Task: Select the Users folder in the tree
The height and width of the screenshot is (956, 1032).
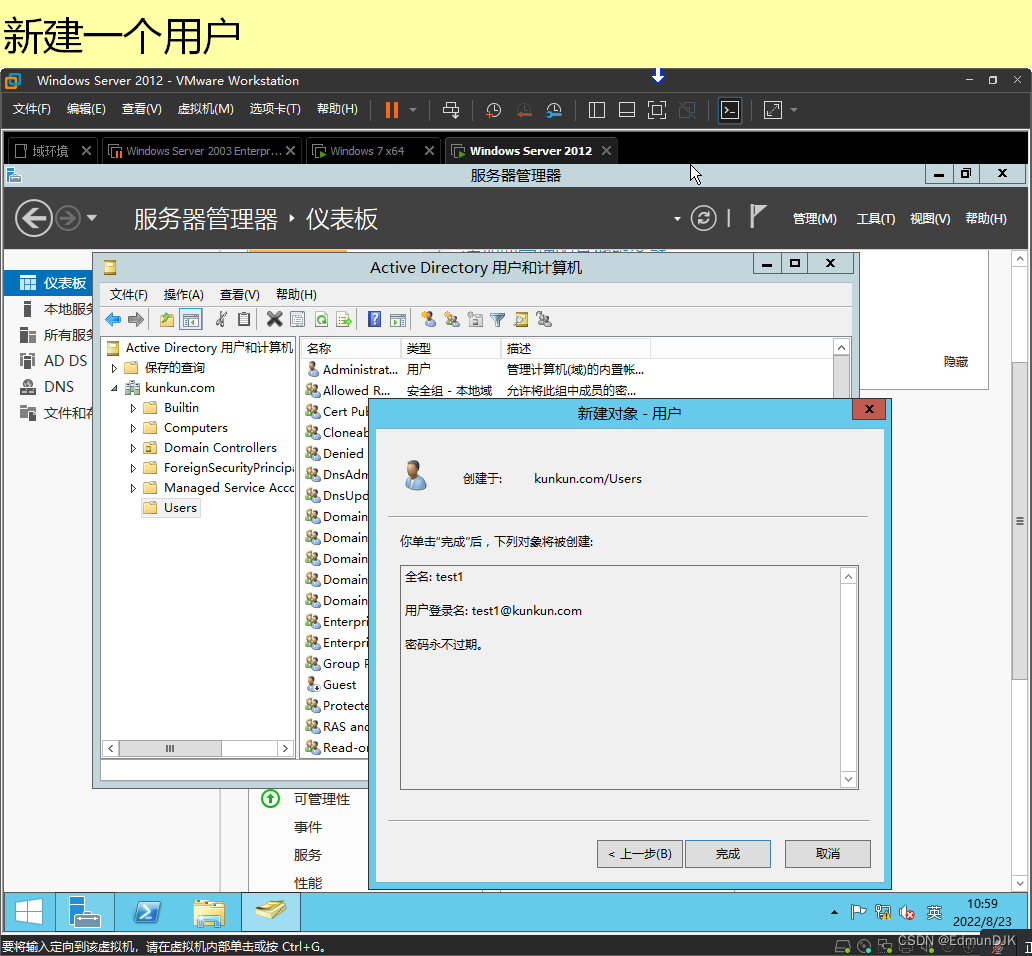Action: [170, 508]
